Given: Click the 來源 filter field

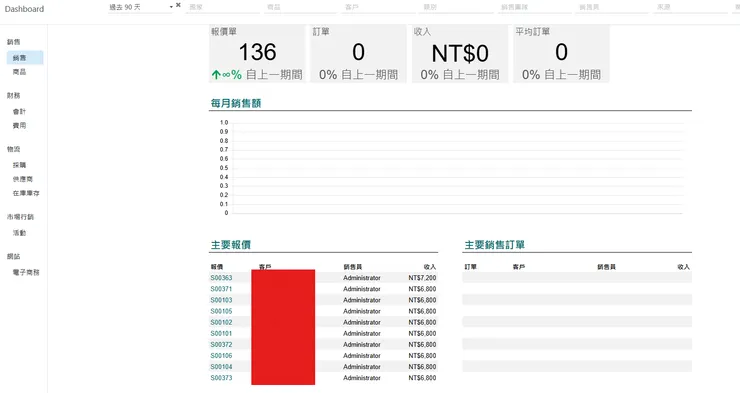Looking at the screenshot, I should 691,7.
